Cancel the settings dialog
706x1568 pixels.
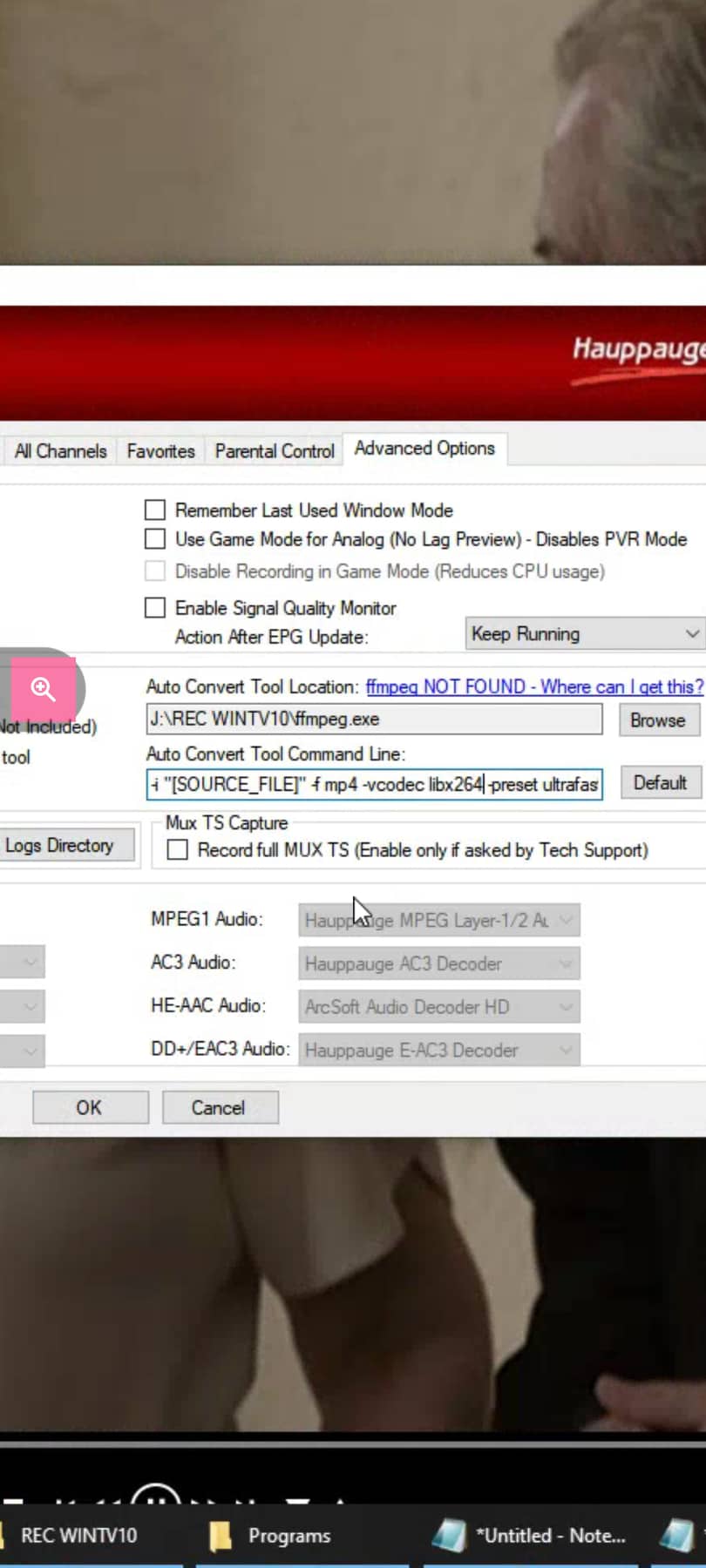click(x=220, y=1107)
